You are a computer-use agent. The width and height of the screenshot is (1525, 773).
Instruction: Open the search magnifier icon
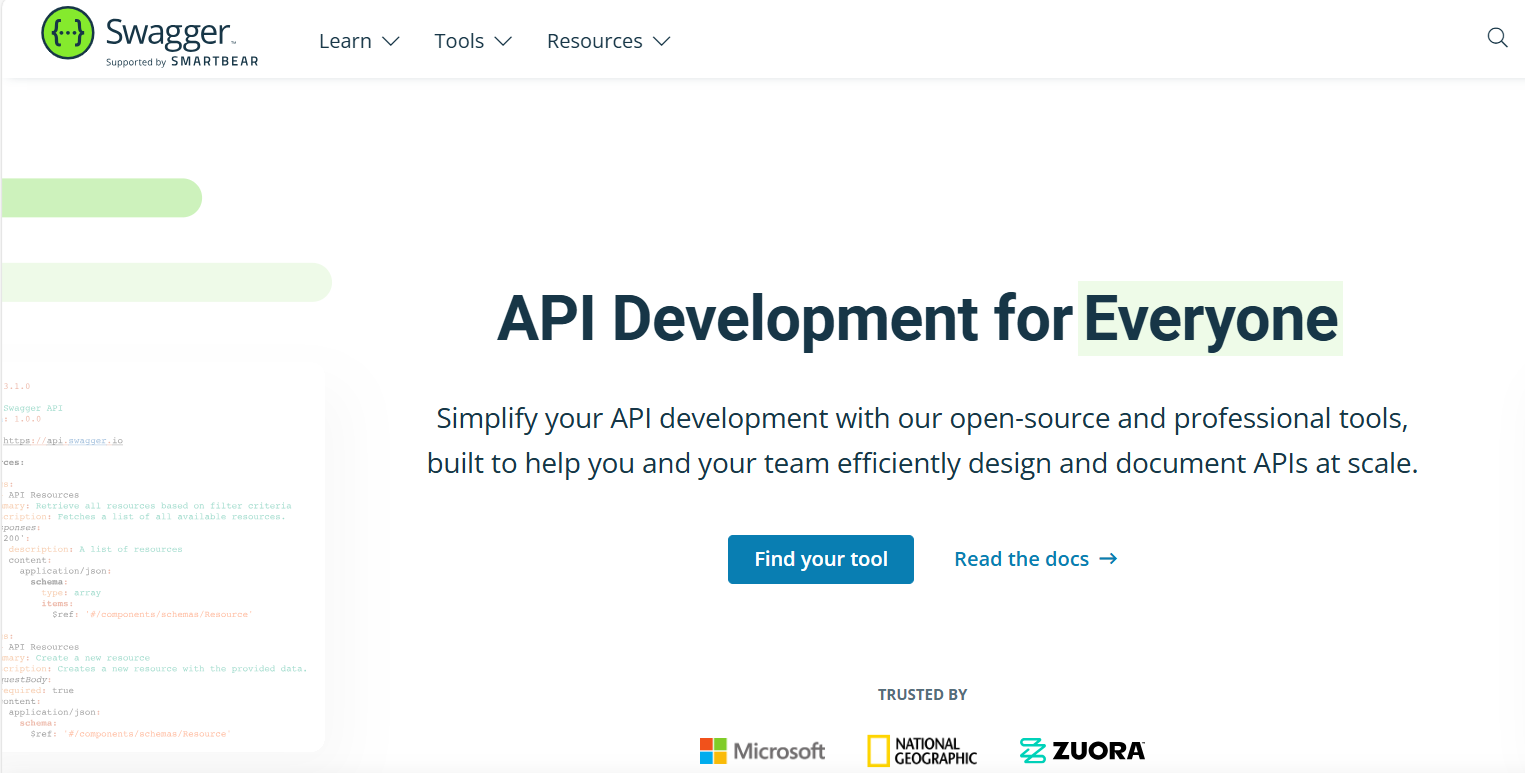[x=1497, y=38]
